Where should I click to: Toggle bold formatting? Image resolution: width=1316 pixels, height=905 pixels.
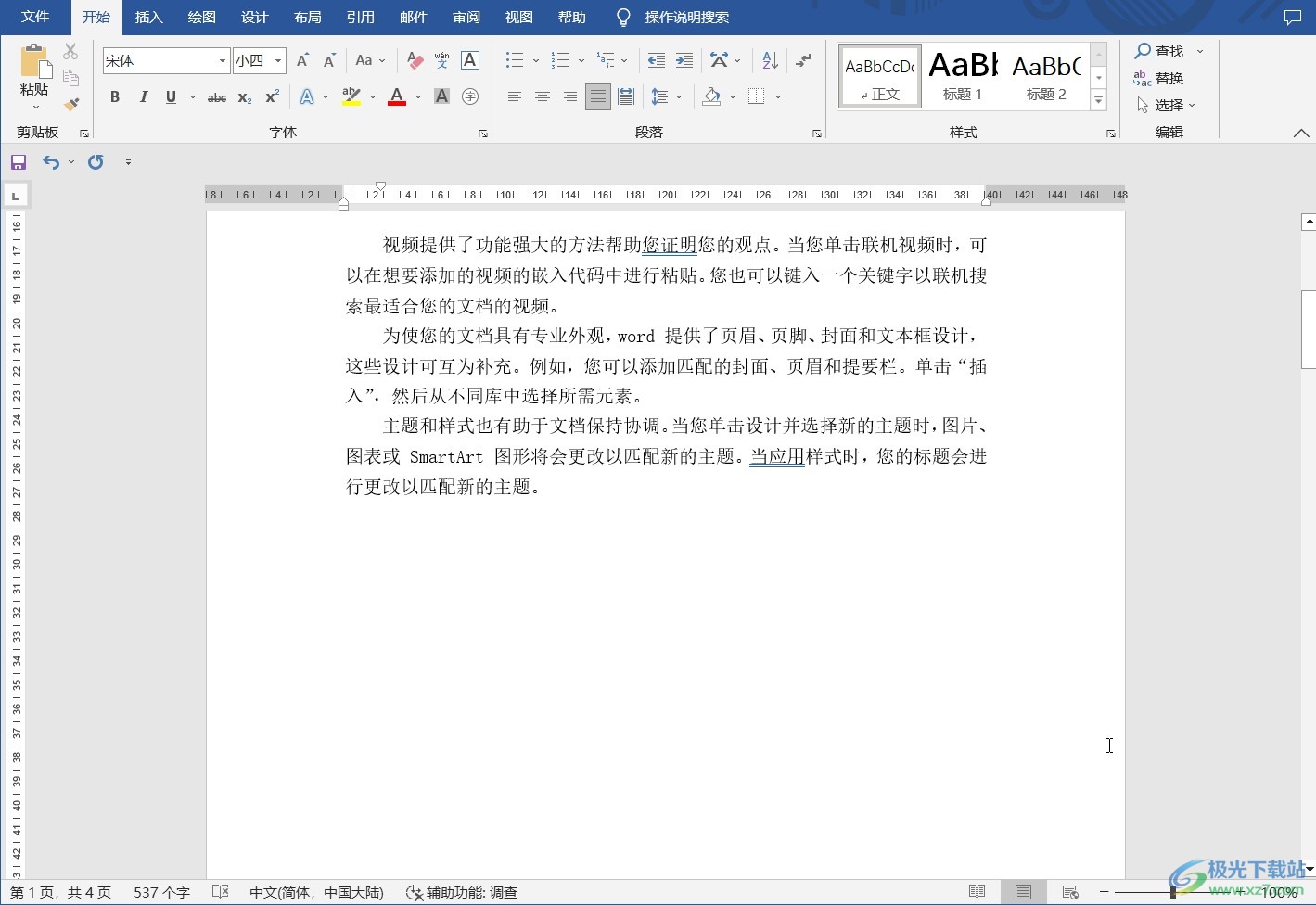coord(115,96)
